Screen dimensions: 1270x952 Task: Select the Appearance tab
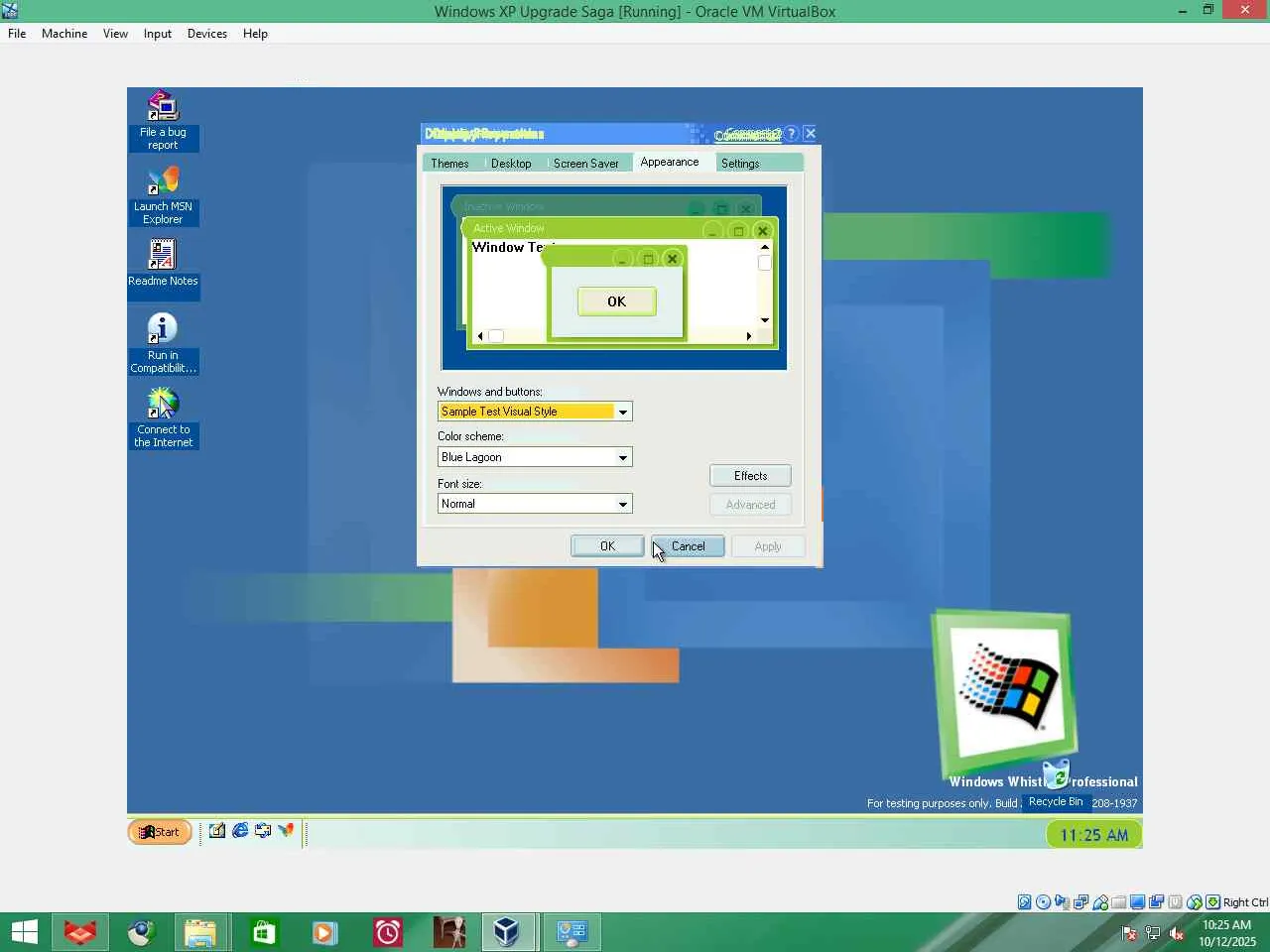670,162
